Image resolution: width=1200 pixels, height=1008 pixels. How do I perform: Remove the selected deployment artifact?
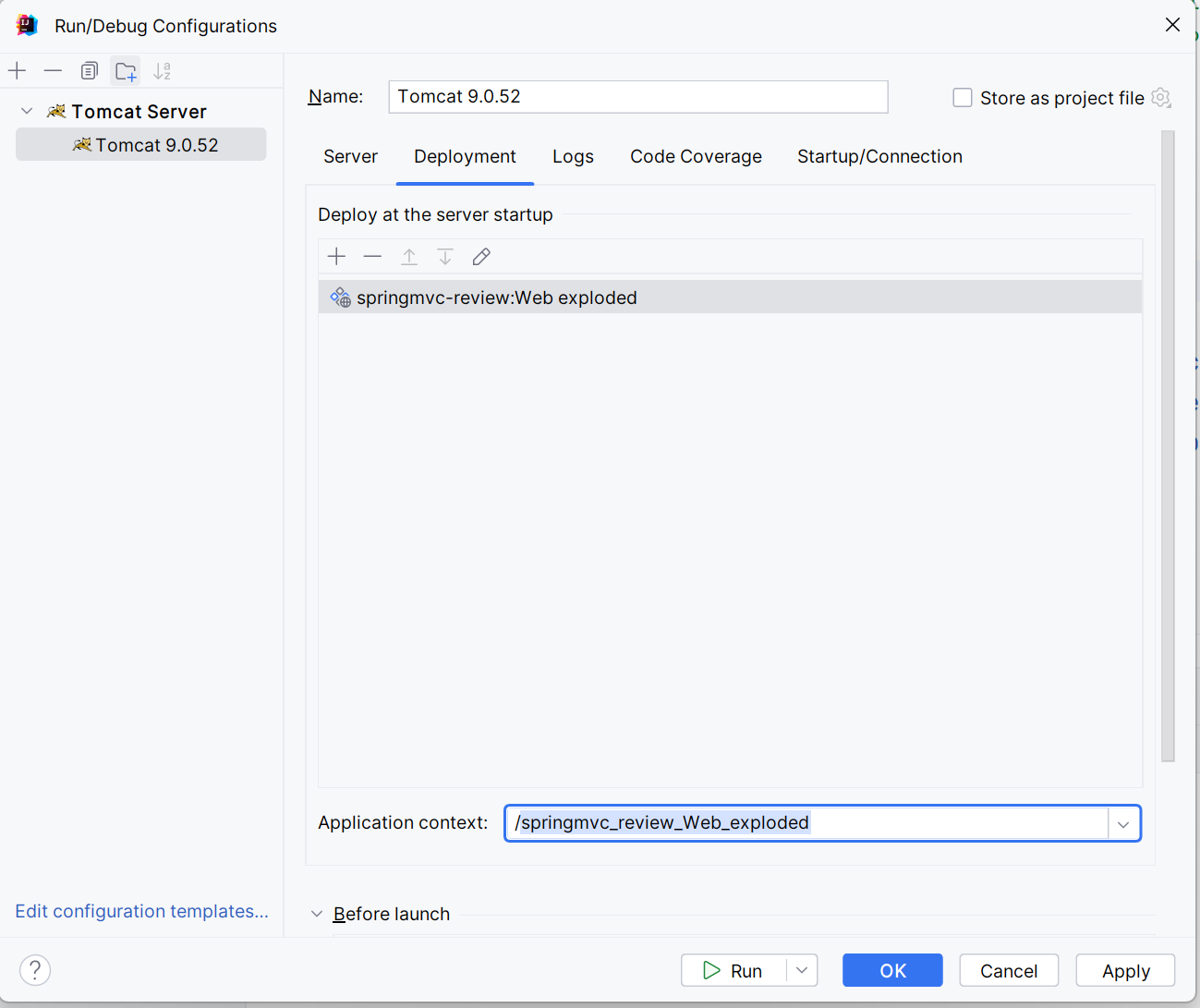(x=373, y=257)
